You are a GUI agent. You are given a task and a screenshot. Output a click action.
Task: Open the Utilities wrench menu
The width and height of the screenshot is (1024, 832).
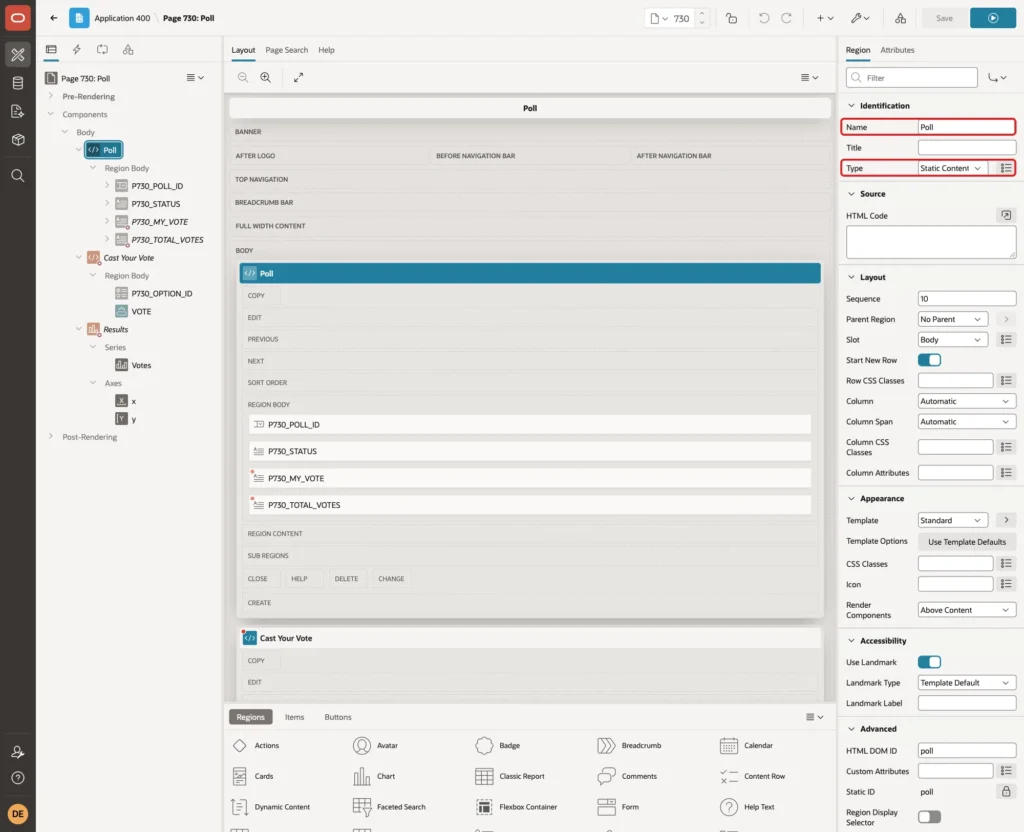[859, 18]
